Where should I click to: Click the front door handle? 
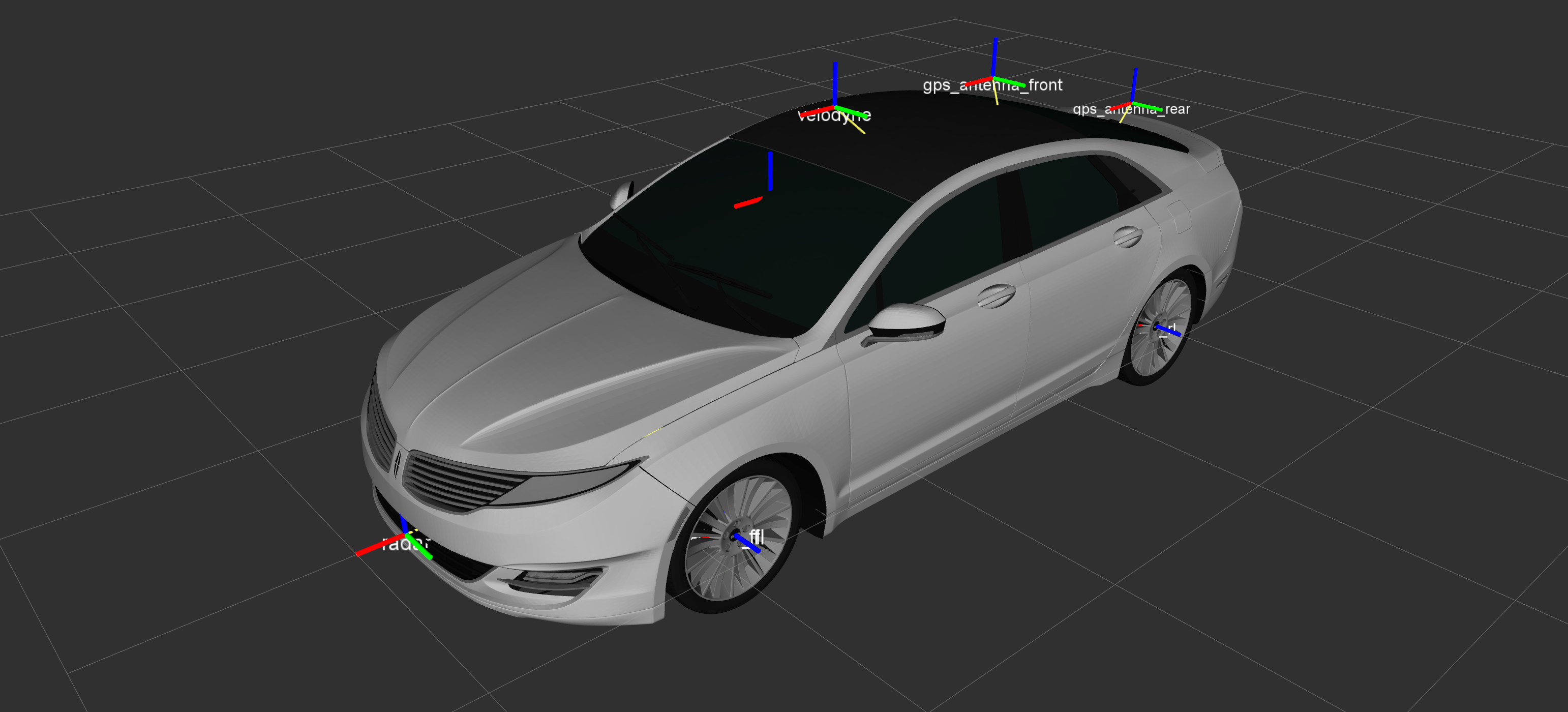pyautogui.click(x=997, y=295)
